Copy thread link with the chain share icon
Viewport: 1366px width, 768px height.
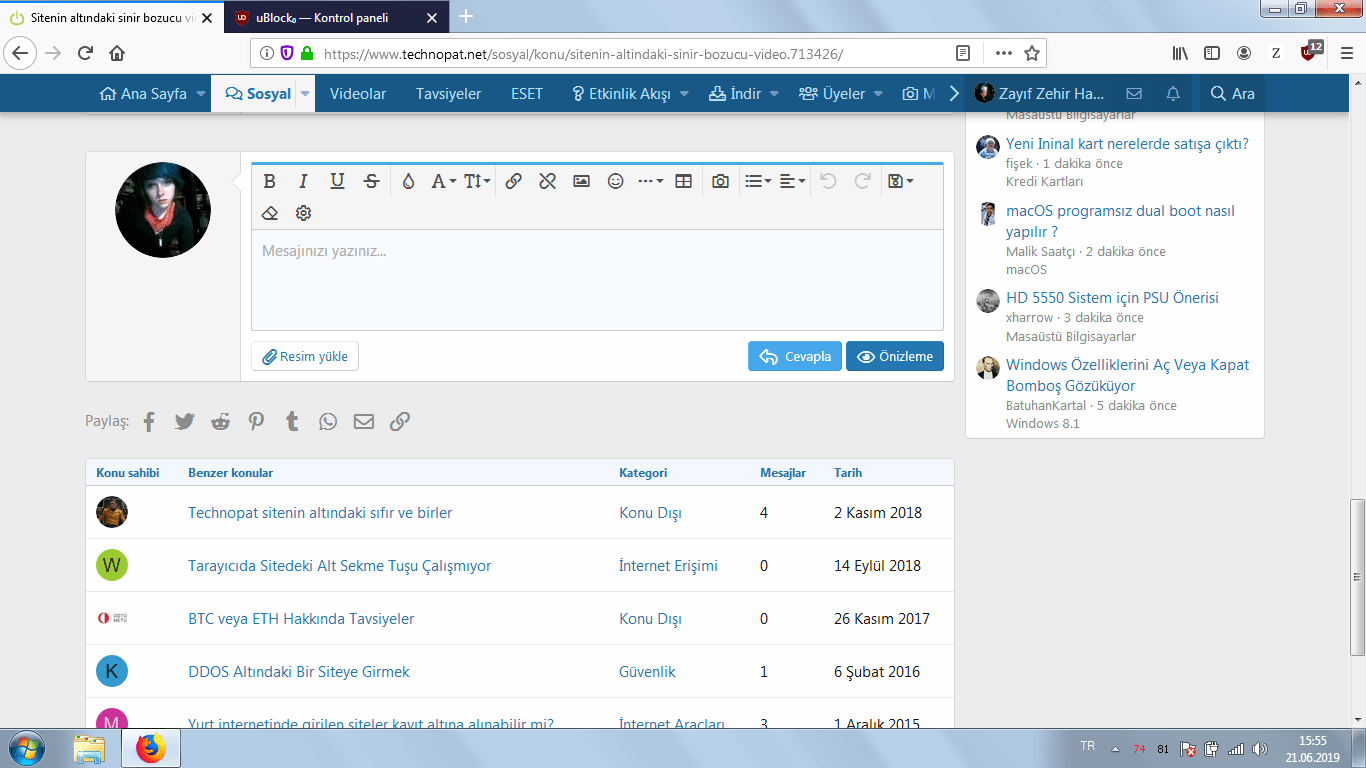400,422
